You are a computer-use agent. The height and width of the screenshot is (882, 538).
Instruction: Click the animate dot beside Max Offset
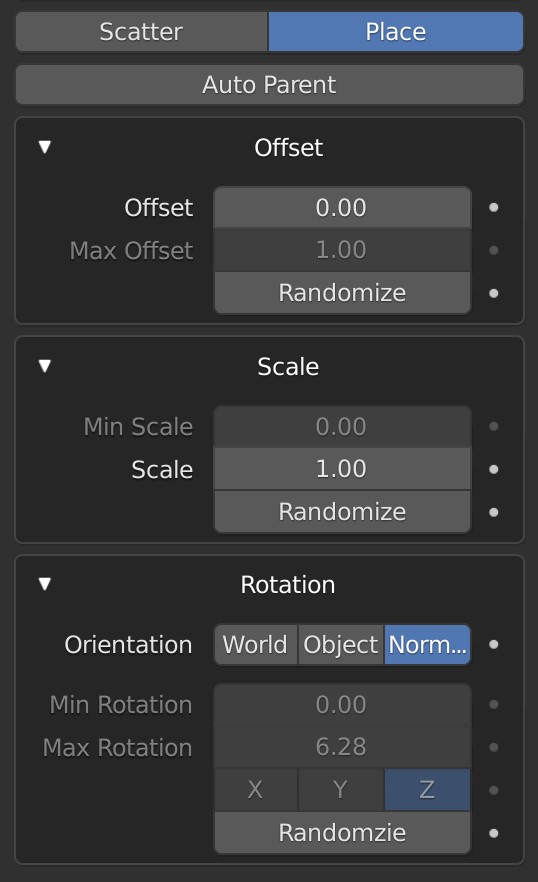point(494,250)
